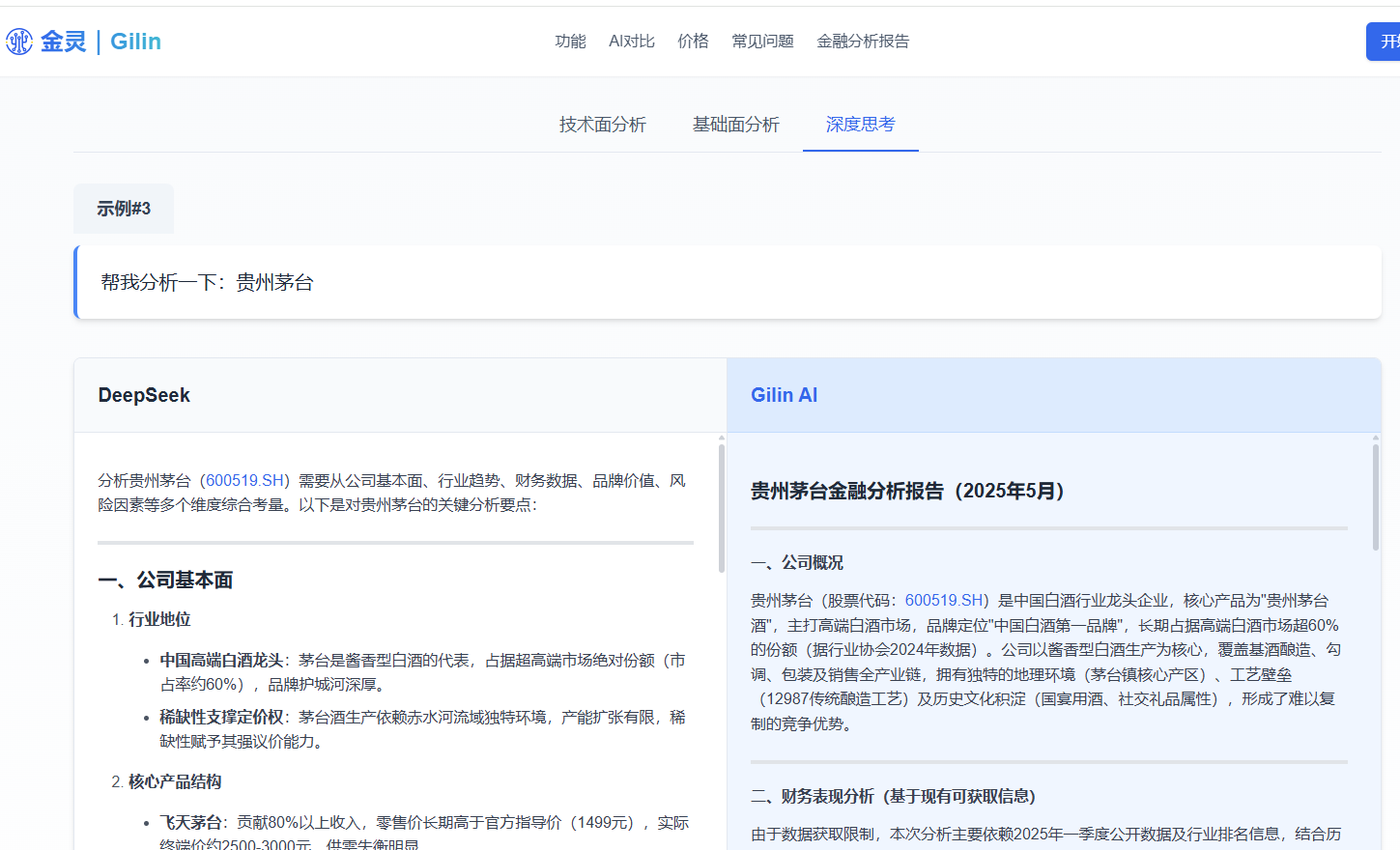This screenshot has width=1400, height=850.
Task: Go to 价格 in the top navigation
Action: coord(693,42)
